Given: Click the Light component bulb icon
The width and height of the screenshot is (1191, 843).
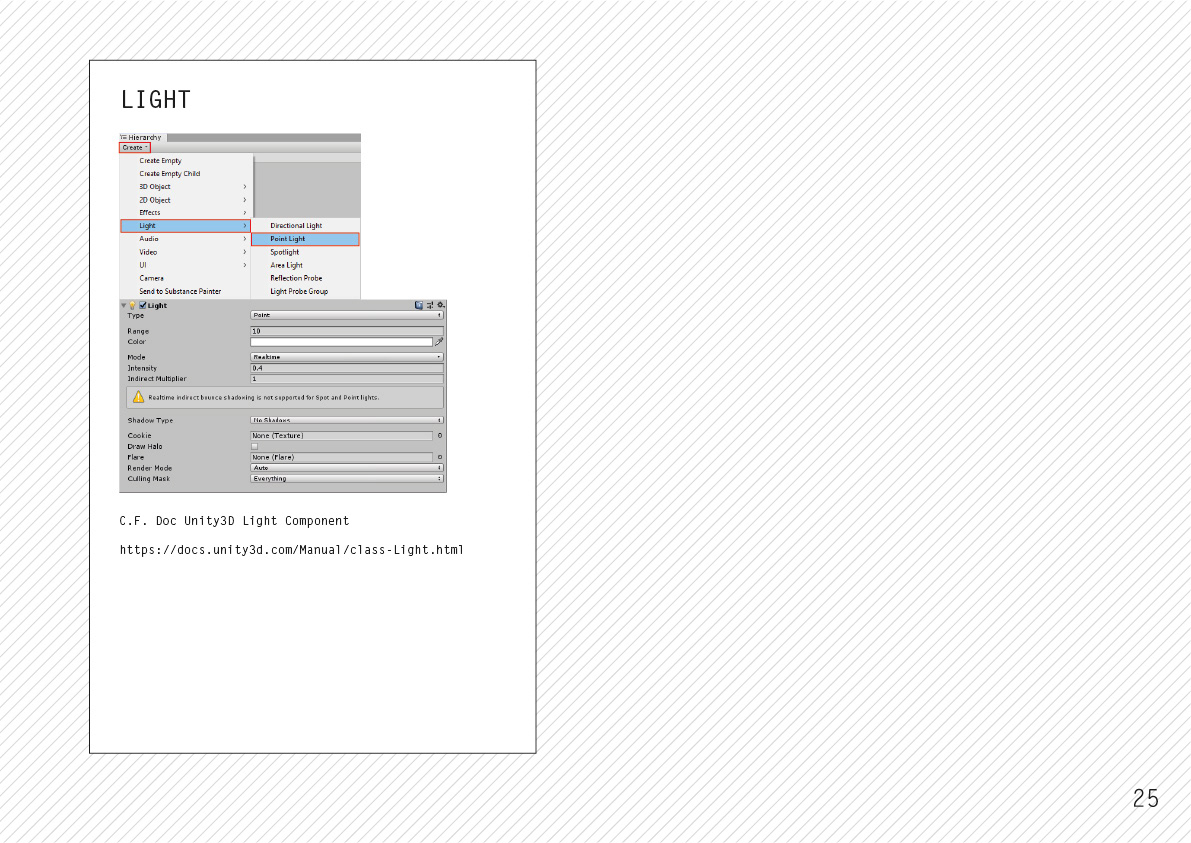Looking at the screenshot, I should (x=132, y=305).
